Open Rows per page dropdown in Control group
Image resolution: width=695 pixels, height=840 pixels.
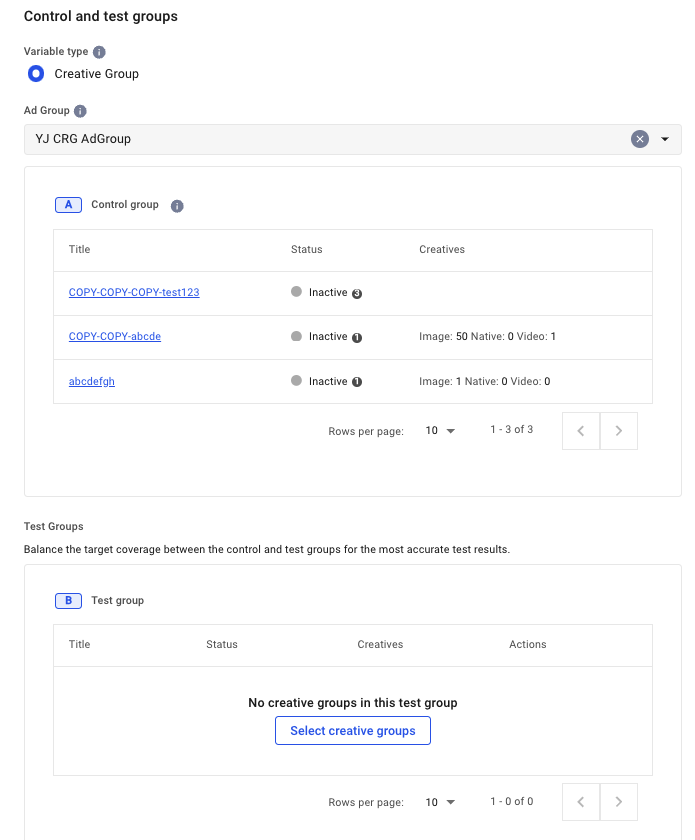[440, 431]
